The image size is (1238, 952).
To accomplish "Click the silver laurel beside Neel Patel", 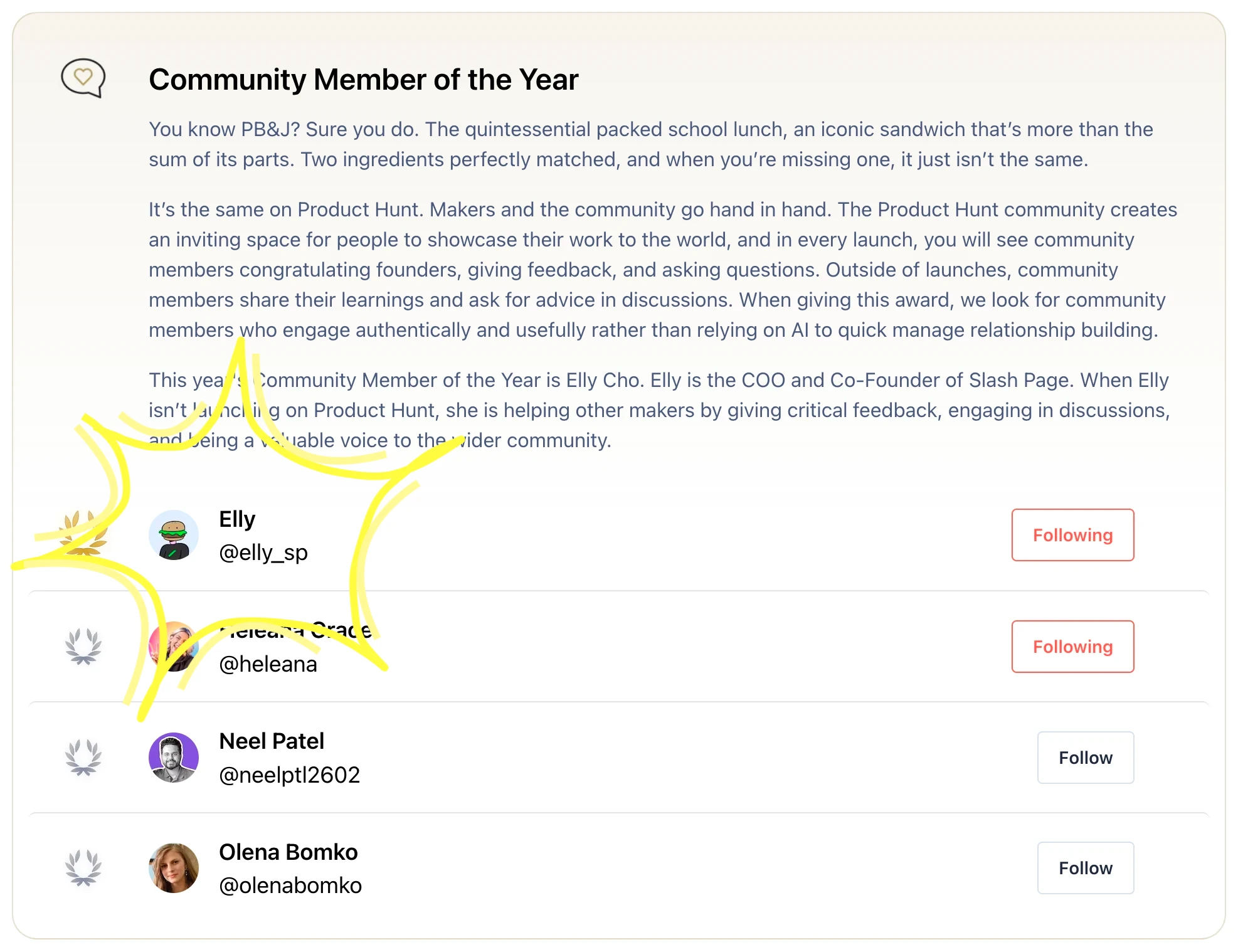I will [x=83, y=757].
